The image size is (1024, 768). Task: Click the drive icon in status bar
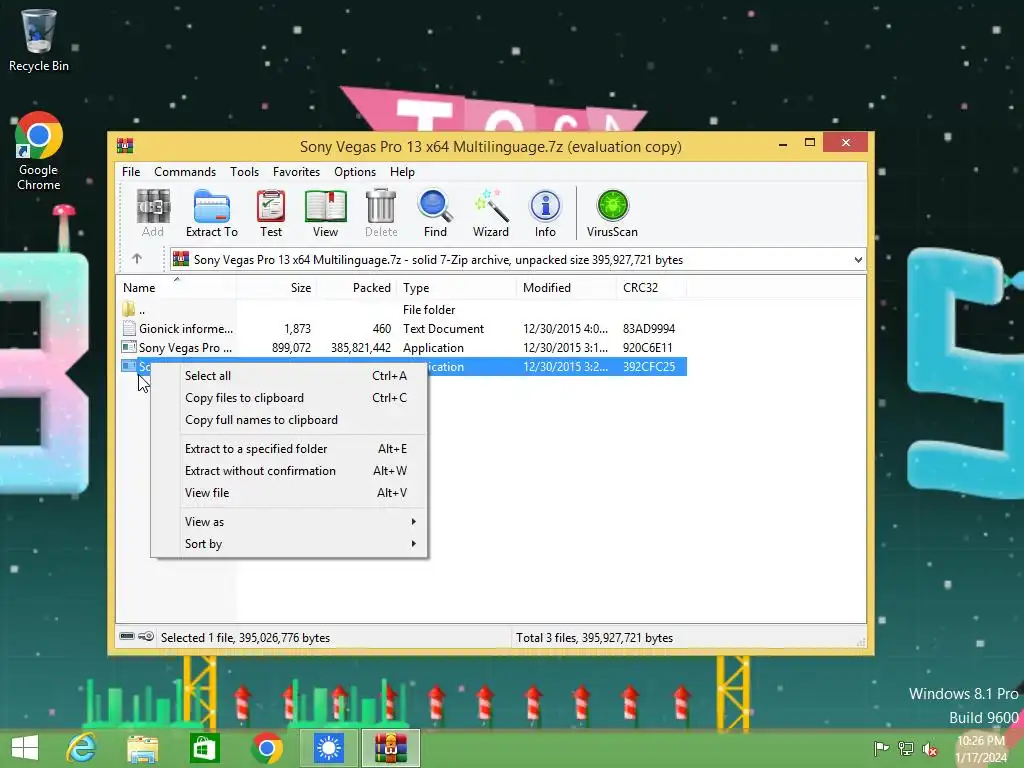(x=127, y=637)
